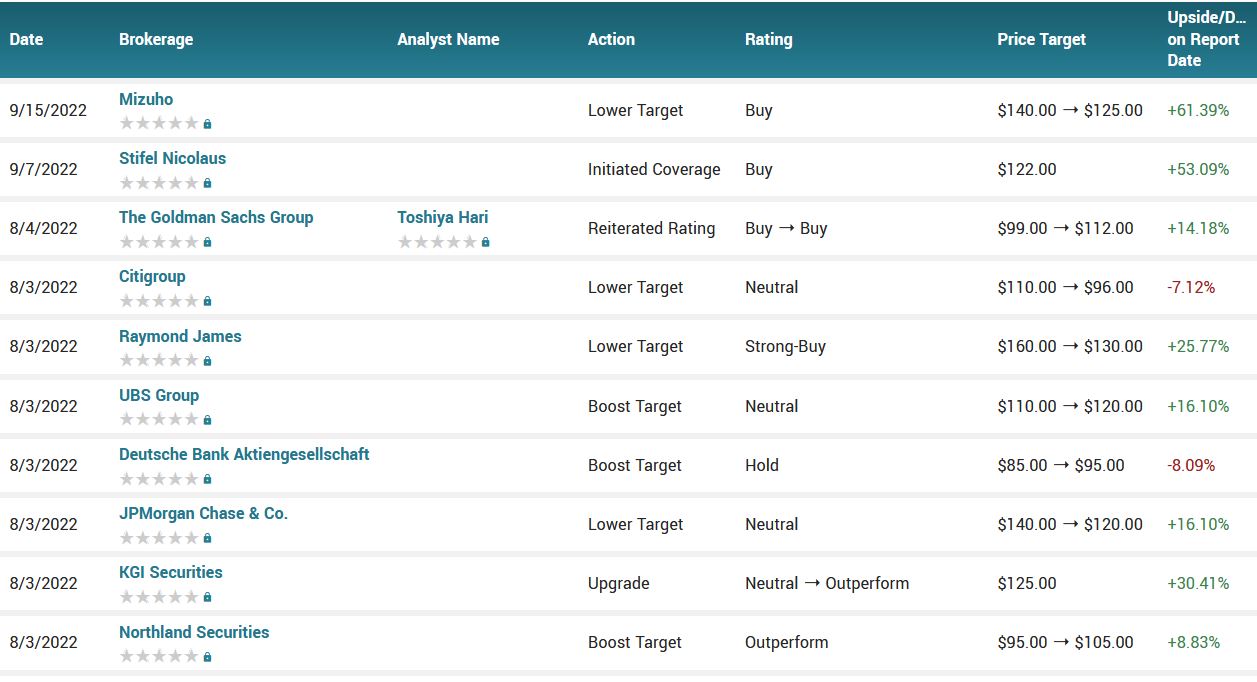Sort by Upside on Report Date header

coord(1207,39)
